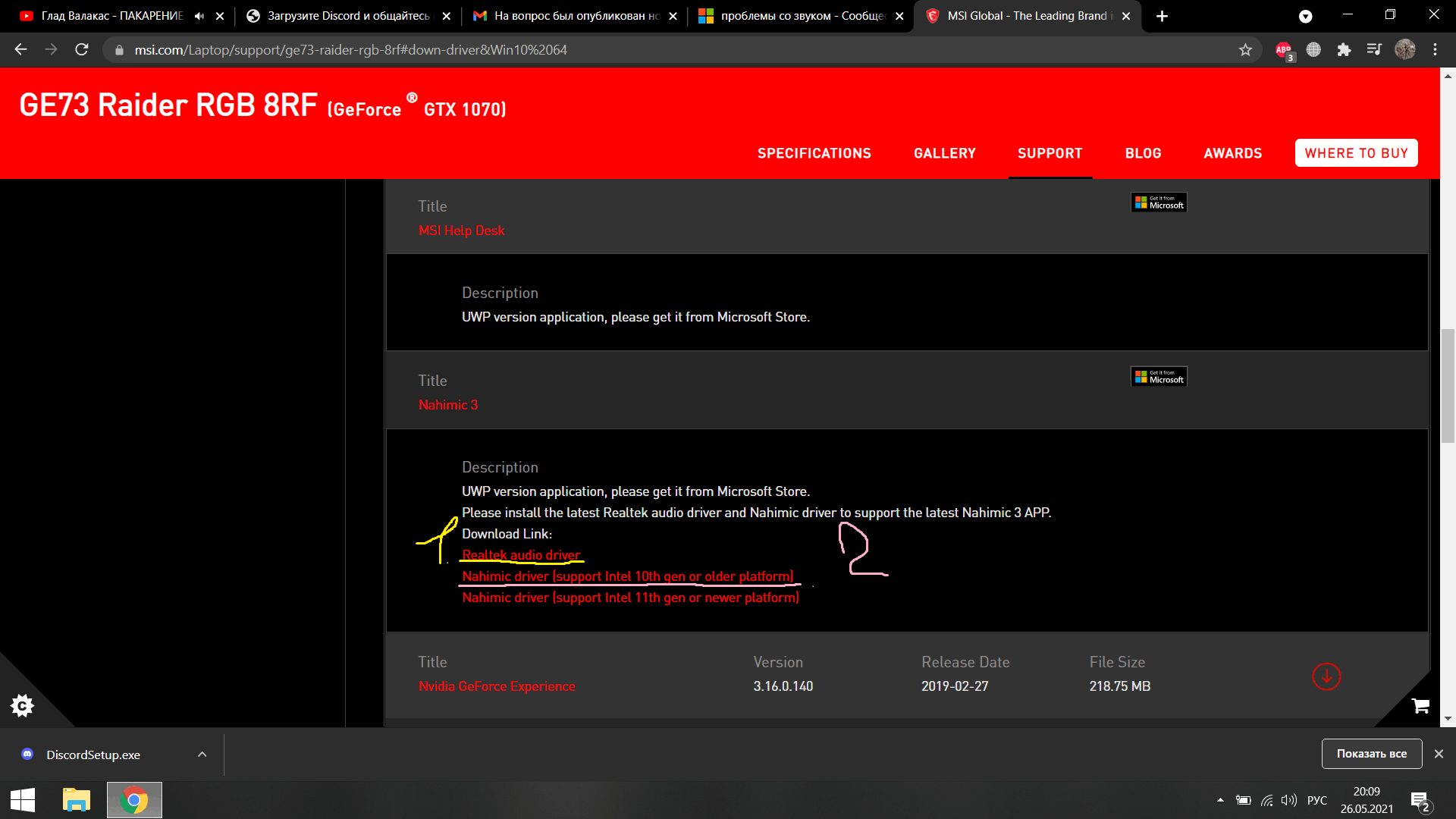
Task: Click the browser back arrow
Action: coord(20,49)
